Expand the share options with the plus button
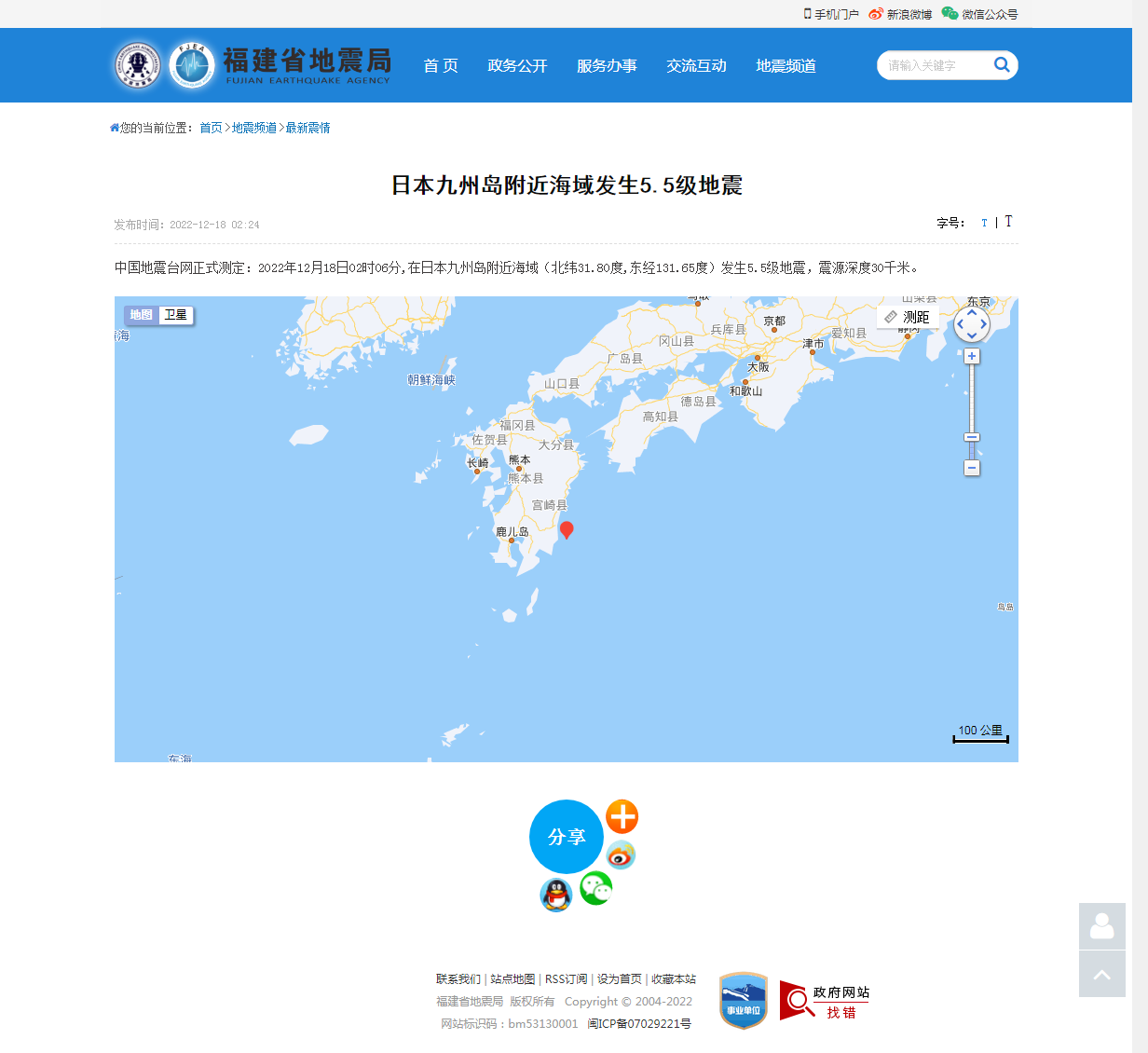This screenshot has height=1053, width=1148. click(622, 817)
